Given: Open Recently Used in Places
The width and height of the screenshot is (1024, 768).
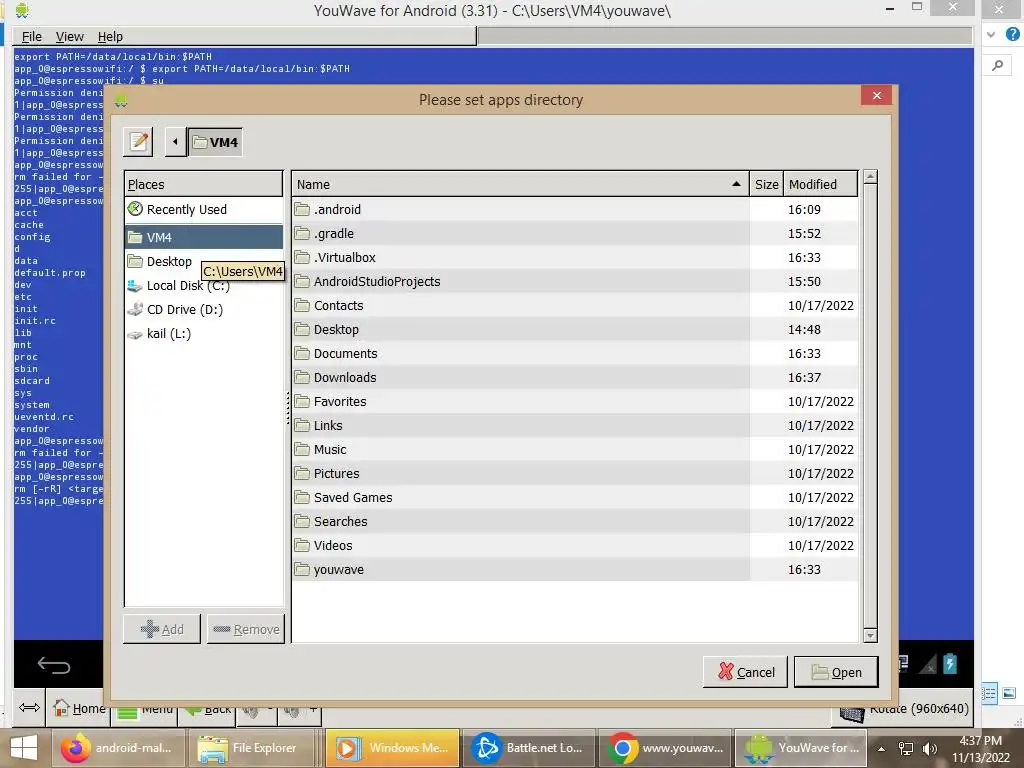Looking at the screenshot, I should click(204, 210).
